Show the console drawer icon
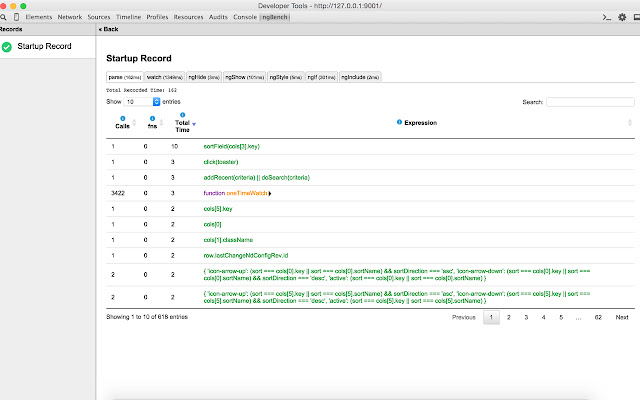The image size is (640, 400). pyautogui.click(x=607, y=17)
